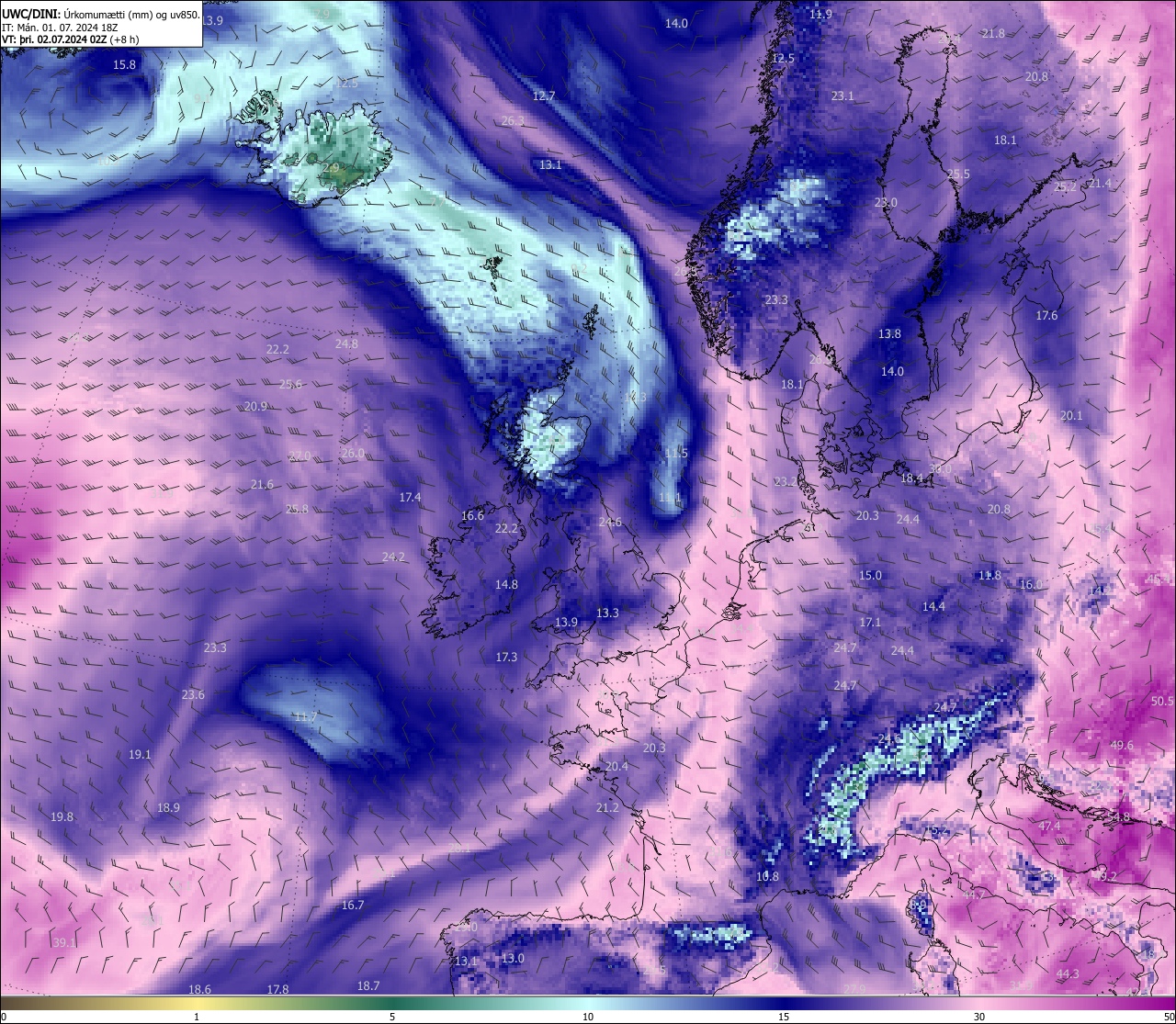Select the 17.3 value off southwest England
This screenshot has height=1024, width=1176.
[x=506, y=658]
